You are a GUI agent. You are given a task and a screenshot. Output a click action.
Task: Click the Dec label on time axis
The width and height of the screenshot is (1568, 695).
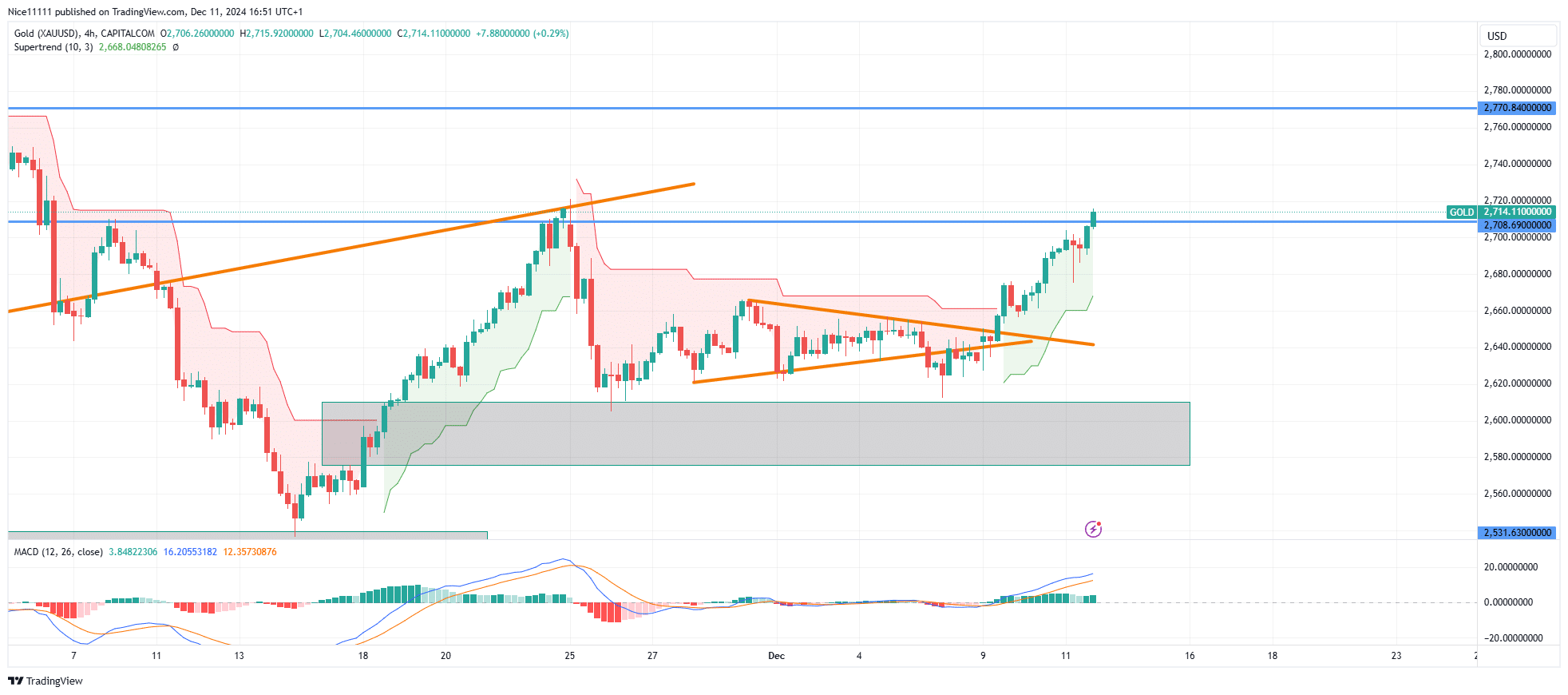776,656
